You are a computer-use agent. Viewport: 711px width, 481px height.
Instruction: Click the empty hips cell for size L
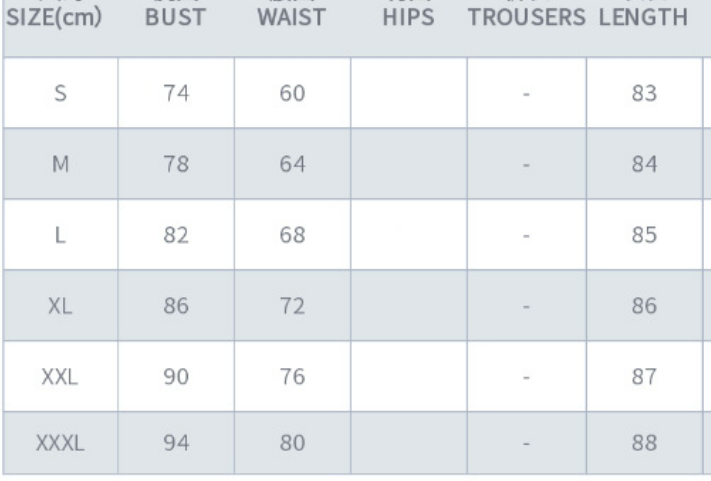(411, 235)
